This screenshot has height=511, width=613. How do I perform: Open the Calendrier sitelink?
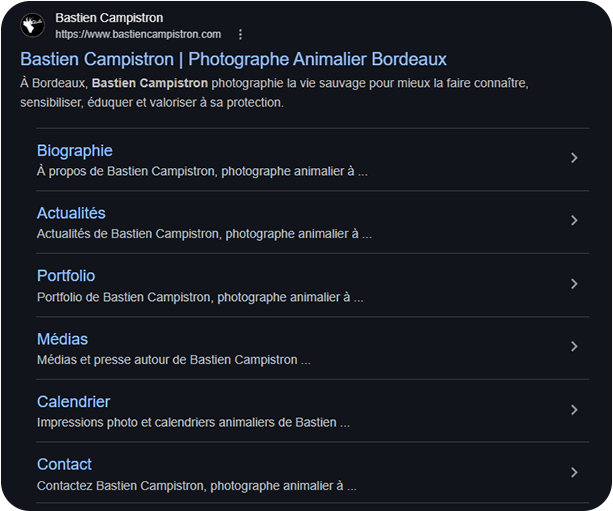tap(73, 402)
